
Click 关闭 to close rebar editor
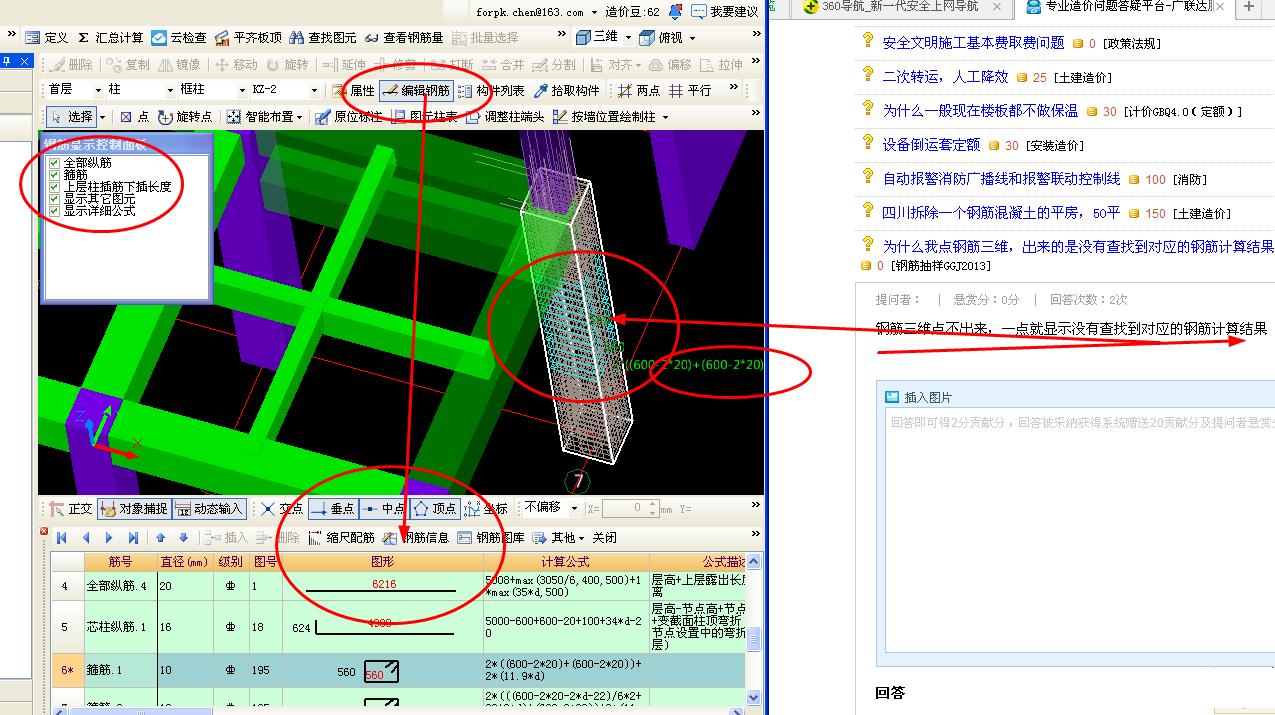(604, 538)
